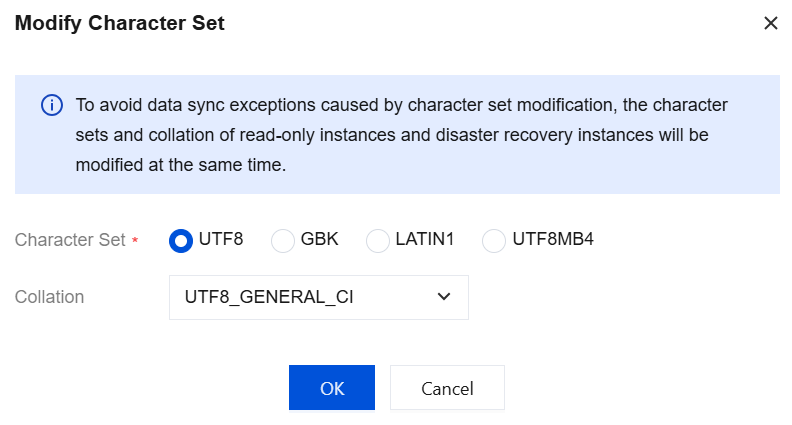Choose the GBK radio button circle
This screenshot has height=425, width=792.
pos(283,241)
